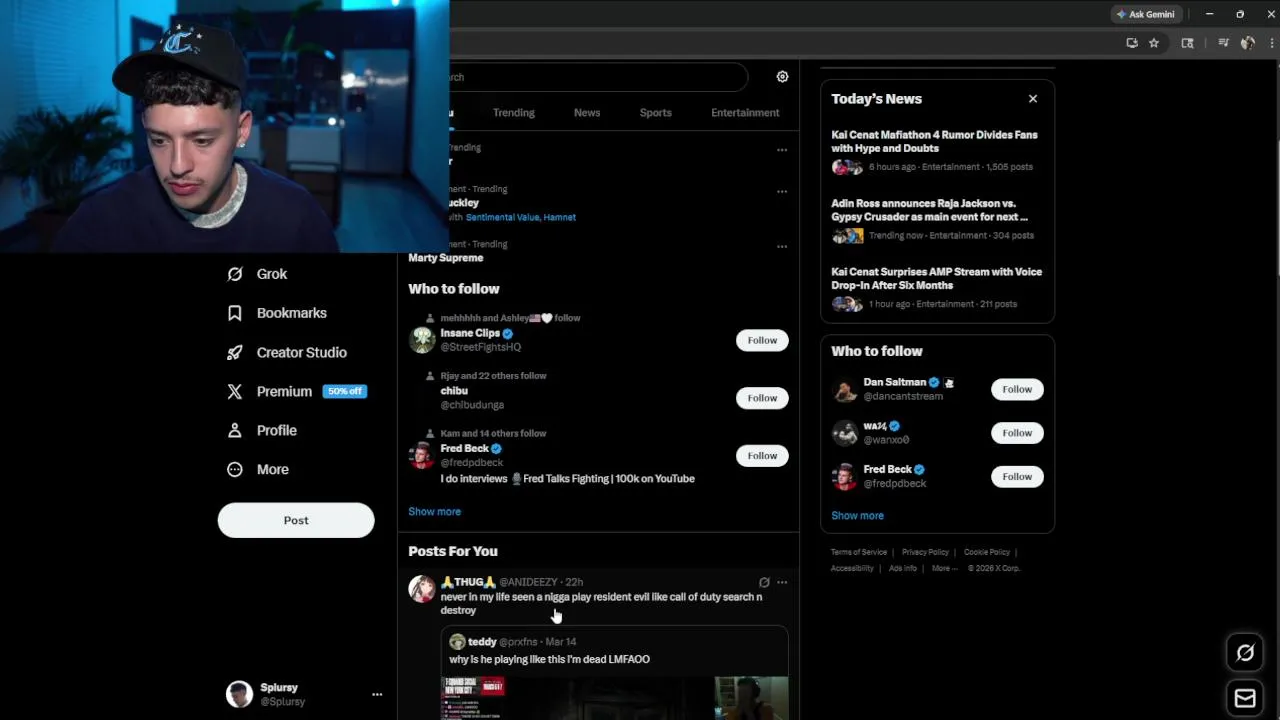Open Dan Saltman's profile avatar
The image size is (1280, 720).
click(x=845, y=389)
